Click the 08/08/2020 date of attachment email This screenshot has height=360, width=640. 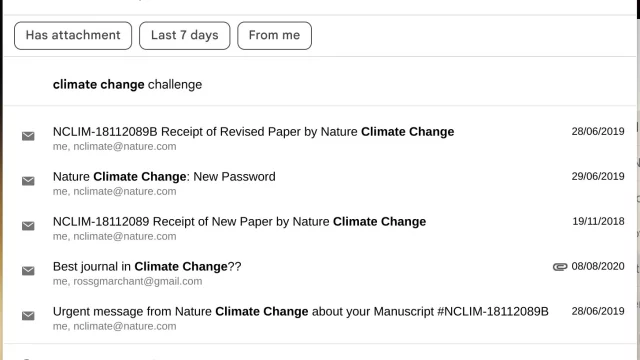(598, 266)
